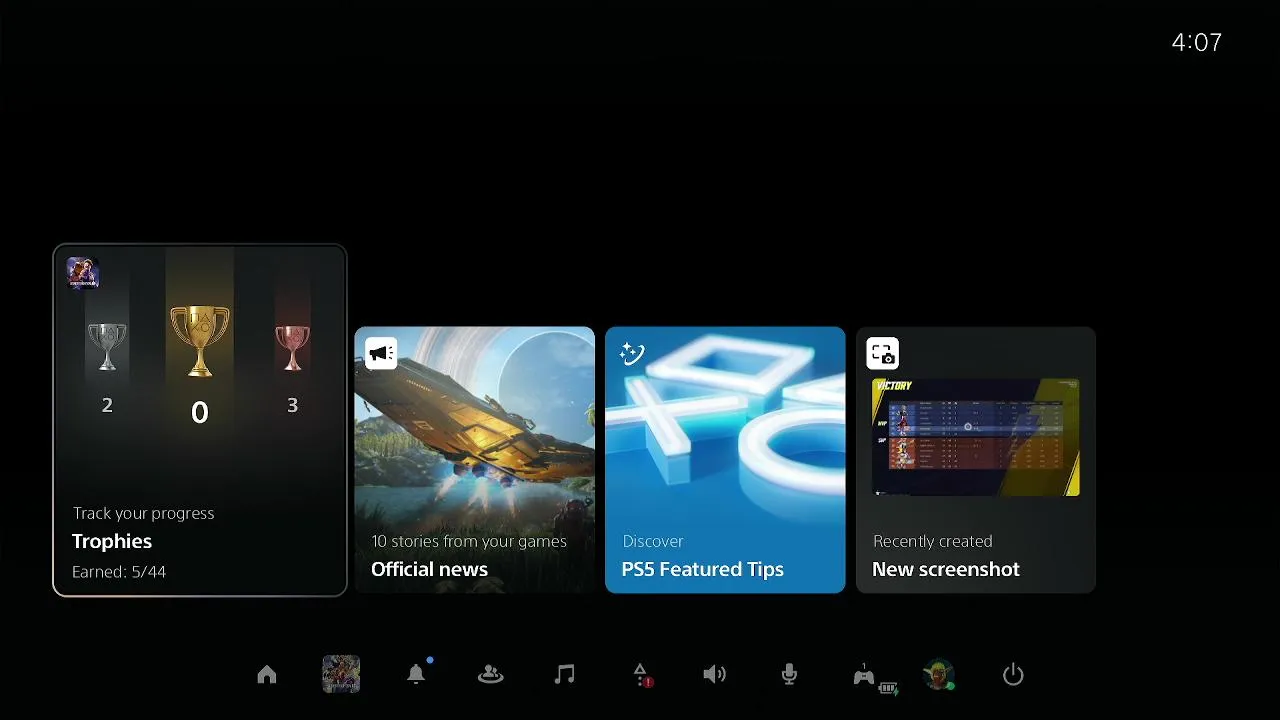
Task: Click the 'Discover' label
Action: pyautogui.click(x=653, y=541)
